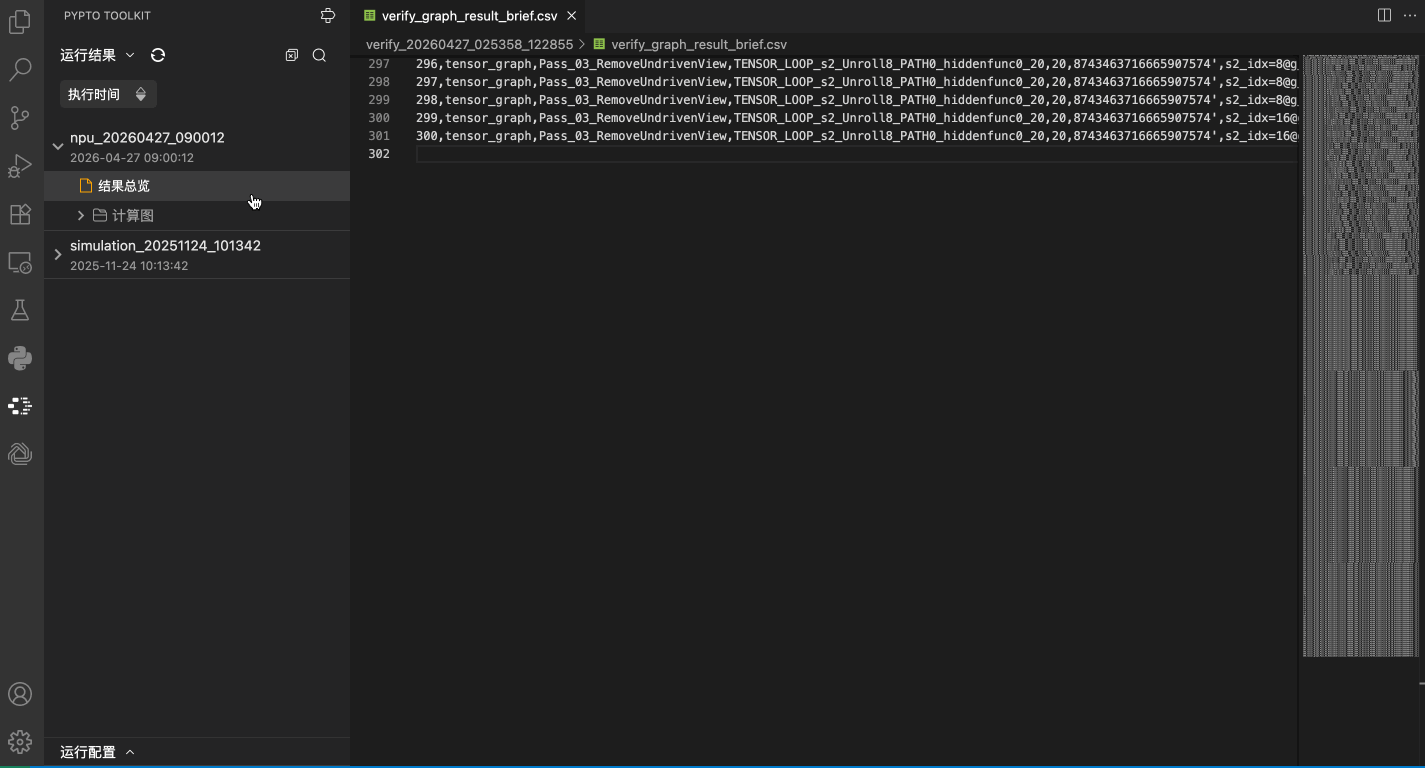Image resolution: width=1425 pixels, height=768 pixels.
Task: Click line number 300 in gutter
Action: (x=379, y=118)
